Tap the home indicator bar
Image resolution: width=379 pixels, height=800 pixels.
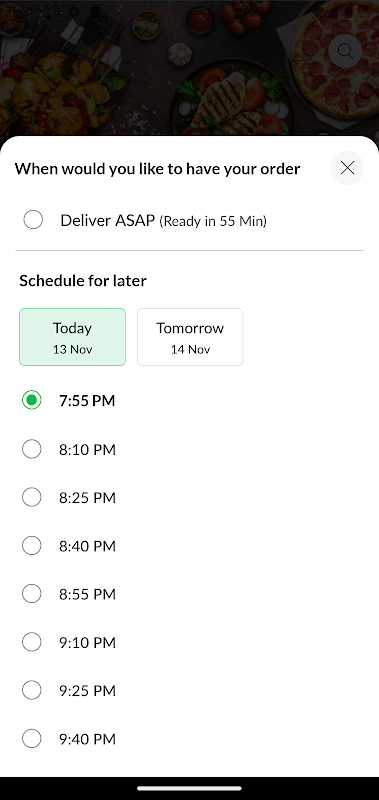pyautogui.click(x=189, y=788)
